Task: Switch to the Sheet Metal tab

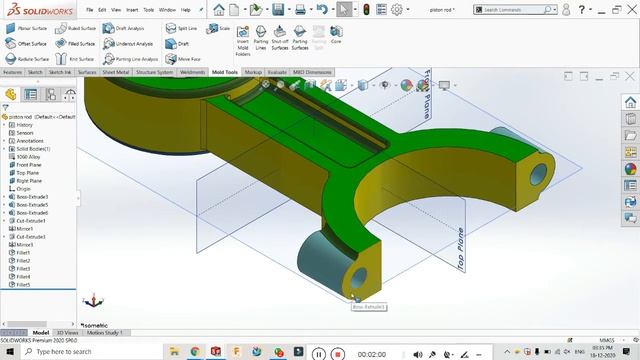Action: pyautogui.click(x=116, y=72)
